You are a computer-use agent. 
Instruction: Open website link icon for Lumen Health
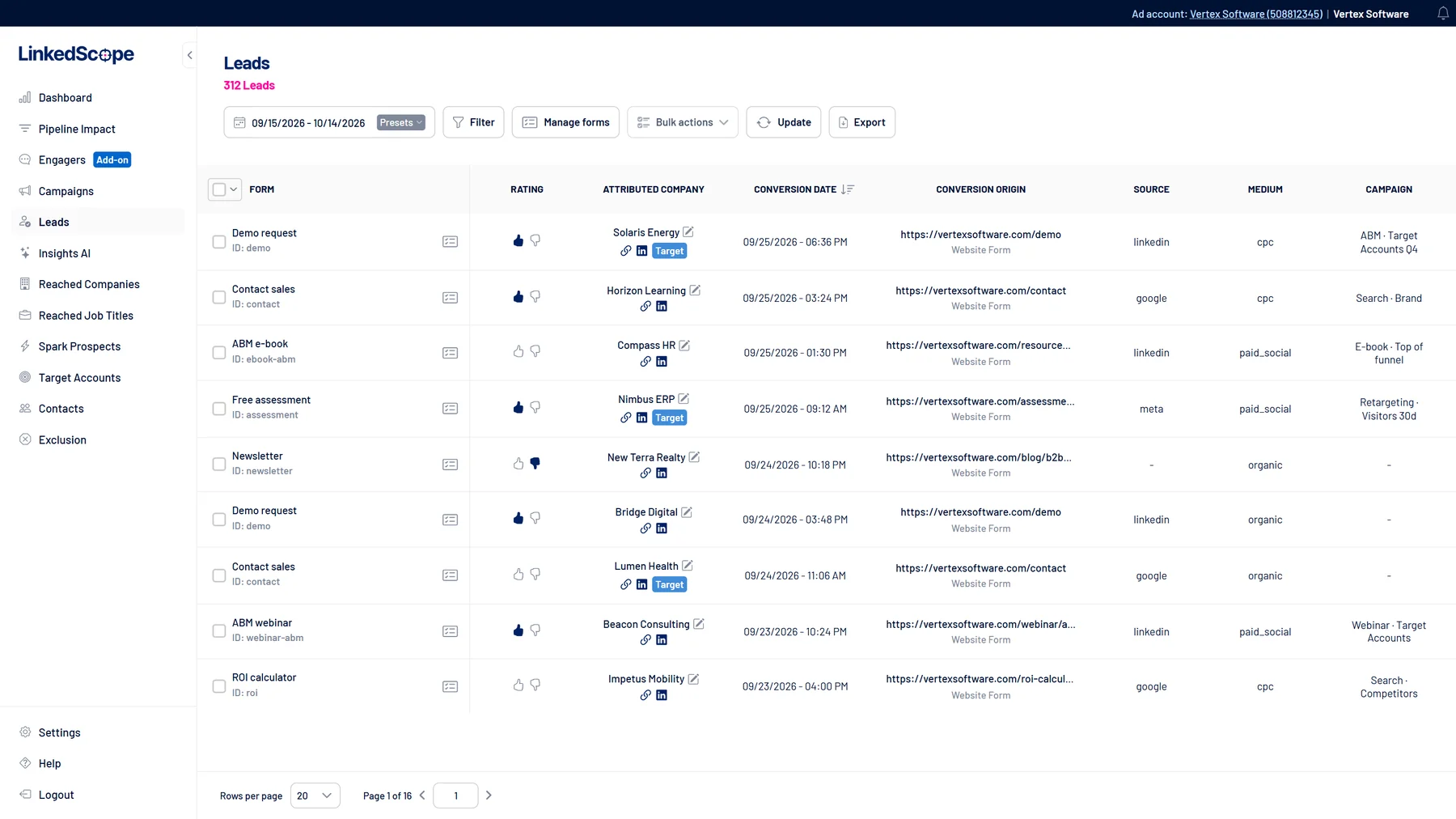tap(625, 584)
